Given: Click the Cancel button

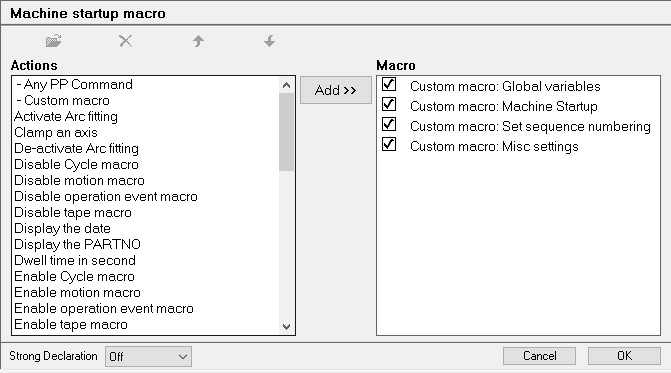Looking at the screenshot, I should [539, 356].
